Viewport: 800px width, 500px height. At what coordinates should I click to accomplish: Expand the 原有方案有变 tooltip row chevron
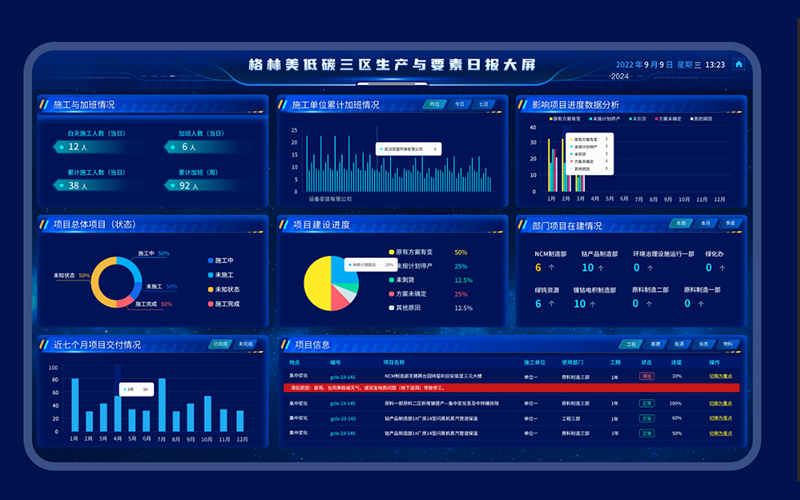[606, 139]
